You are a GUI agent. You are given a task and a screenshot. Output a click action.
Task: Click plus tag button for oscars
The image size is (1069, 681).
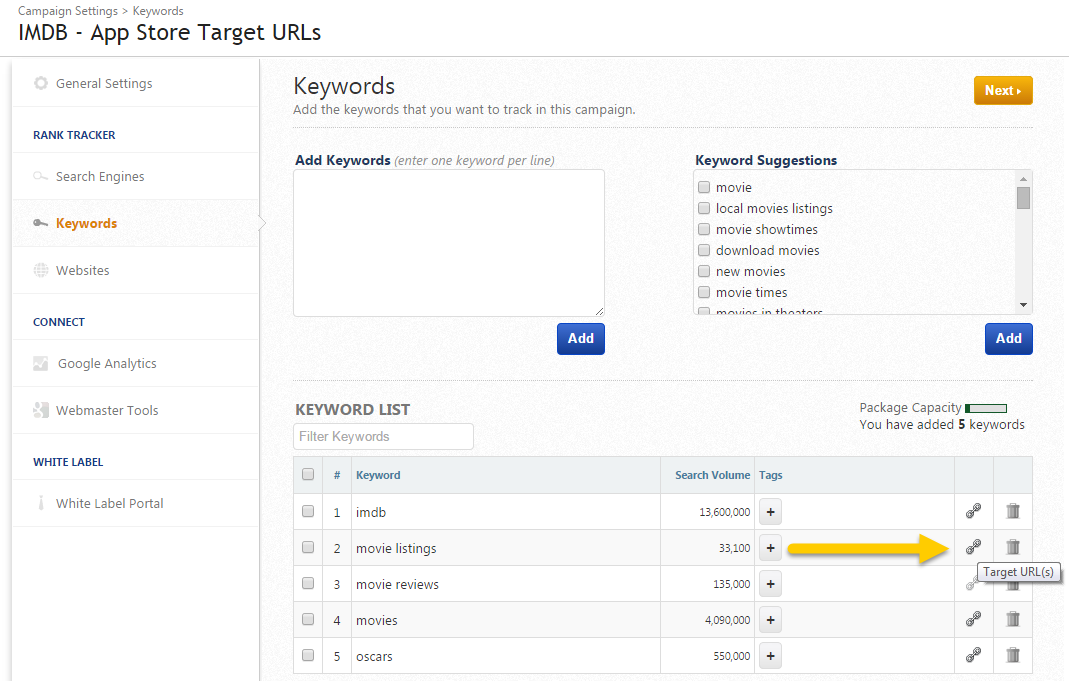[x=770, y=656]
